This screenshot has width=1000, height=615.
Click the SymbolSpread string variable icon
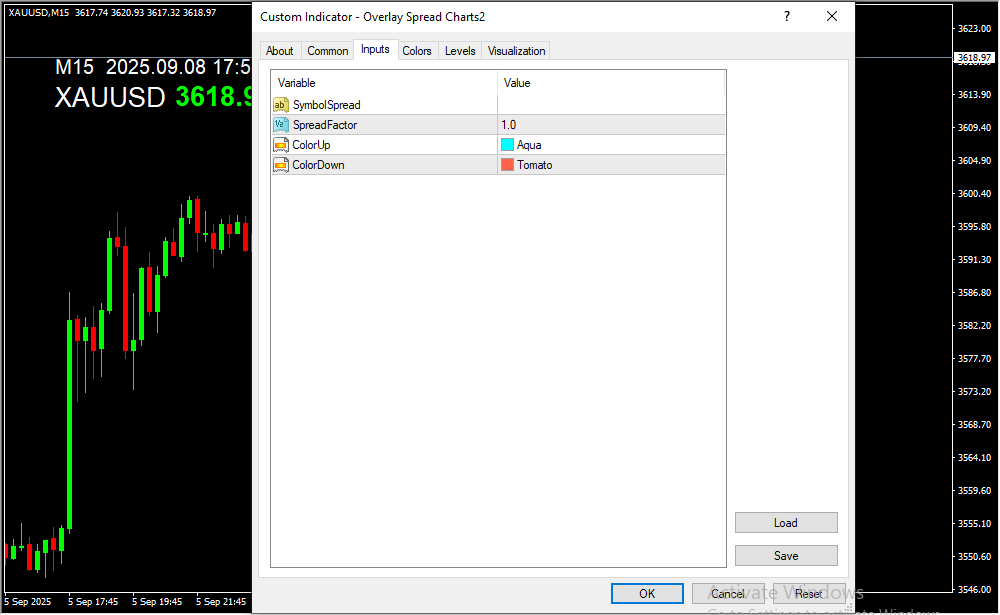(281, 105)
